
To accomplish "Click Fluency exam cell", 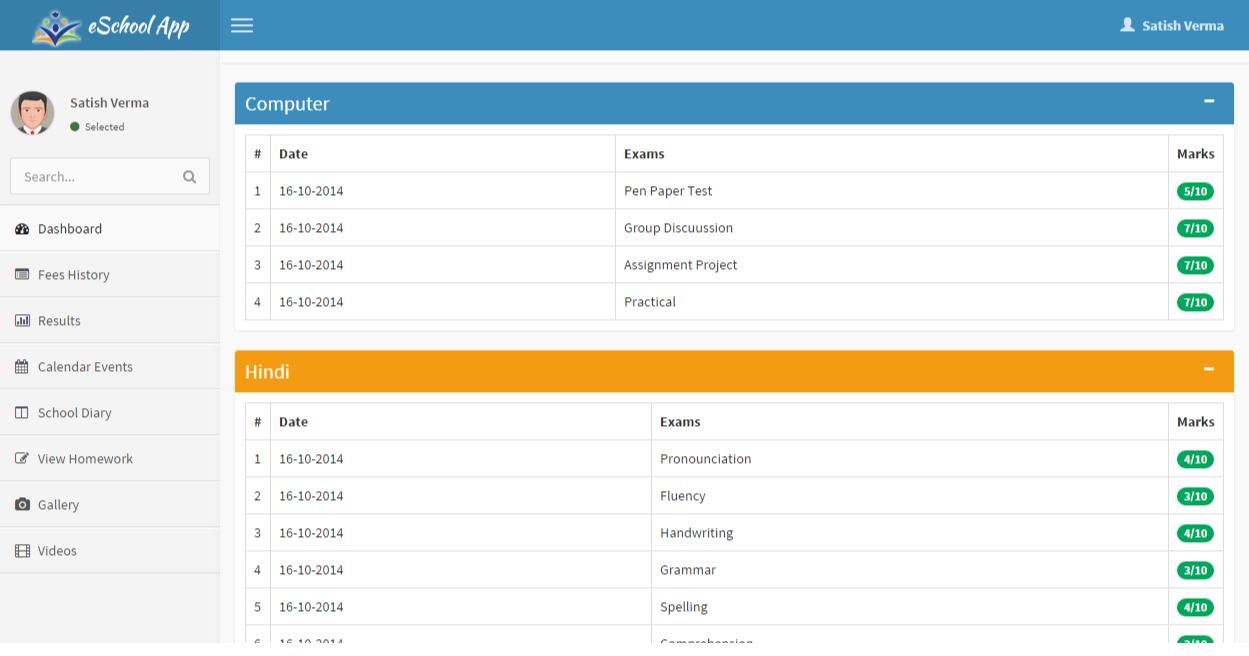I will (909, 496).
